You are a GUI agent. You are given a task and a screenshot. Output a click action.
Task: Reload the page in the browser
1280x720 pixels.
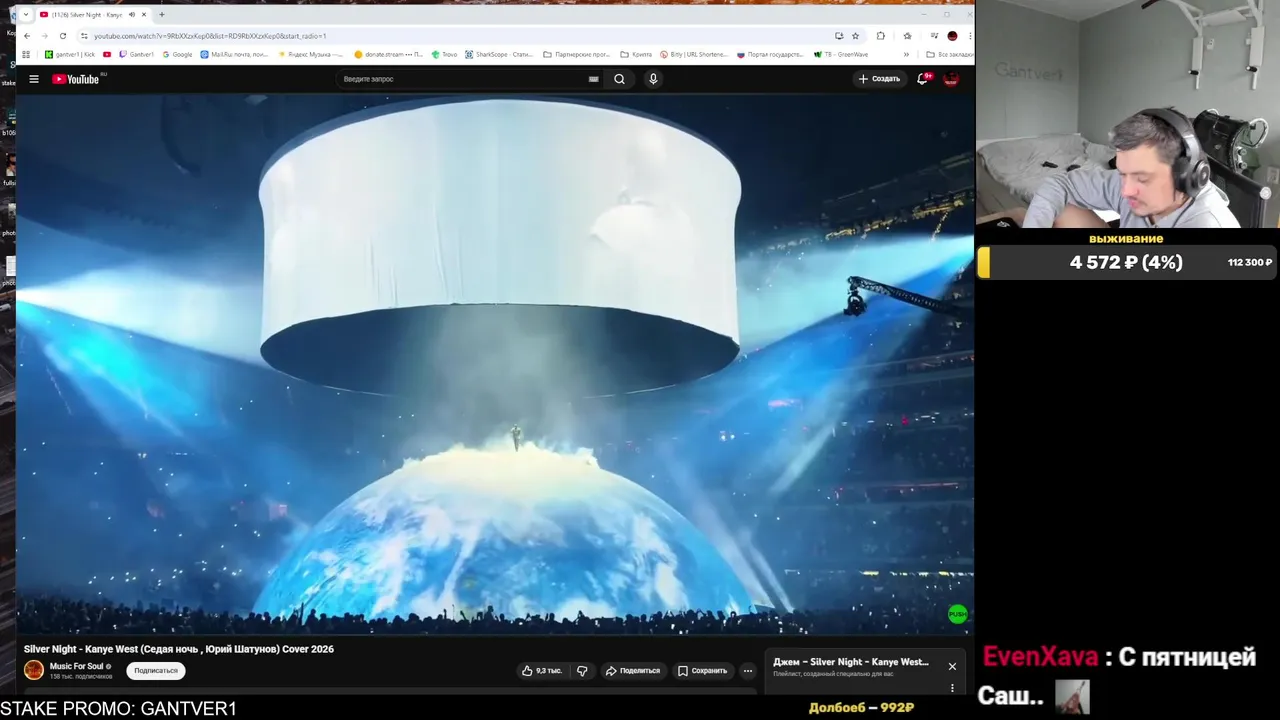point(63,36)
